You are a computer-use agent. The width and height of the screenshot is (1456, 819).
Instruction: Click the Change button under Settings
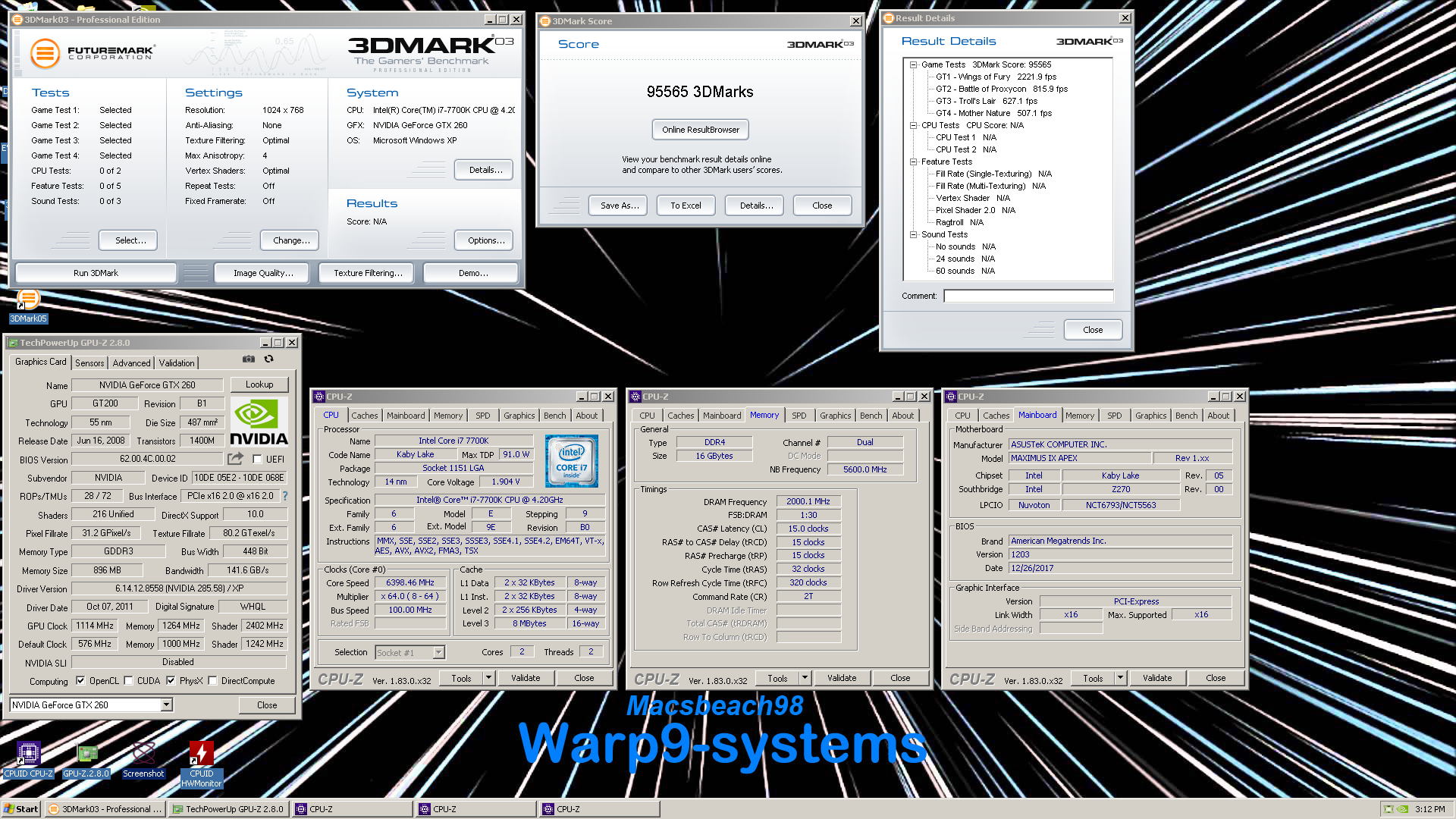[290, 240]
